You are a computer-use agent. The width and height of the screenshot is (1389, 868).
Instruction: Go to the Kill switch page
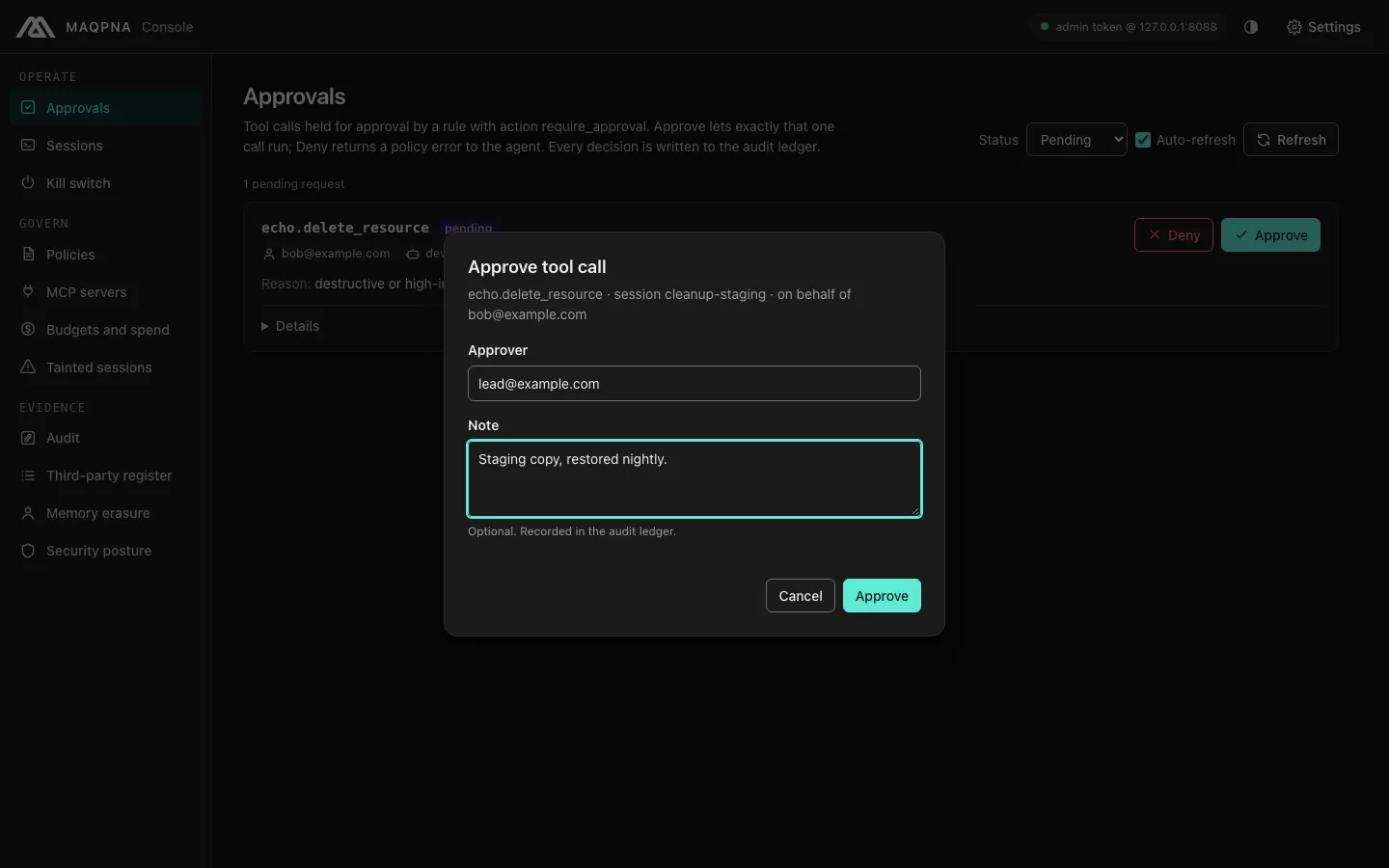click(x=105, y=183)
